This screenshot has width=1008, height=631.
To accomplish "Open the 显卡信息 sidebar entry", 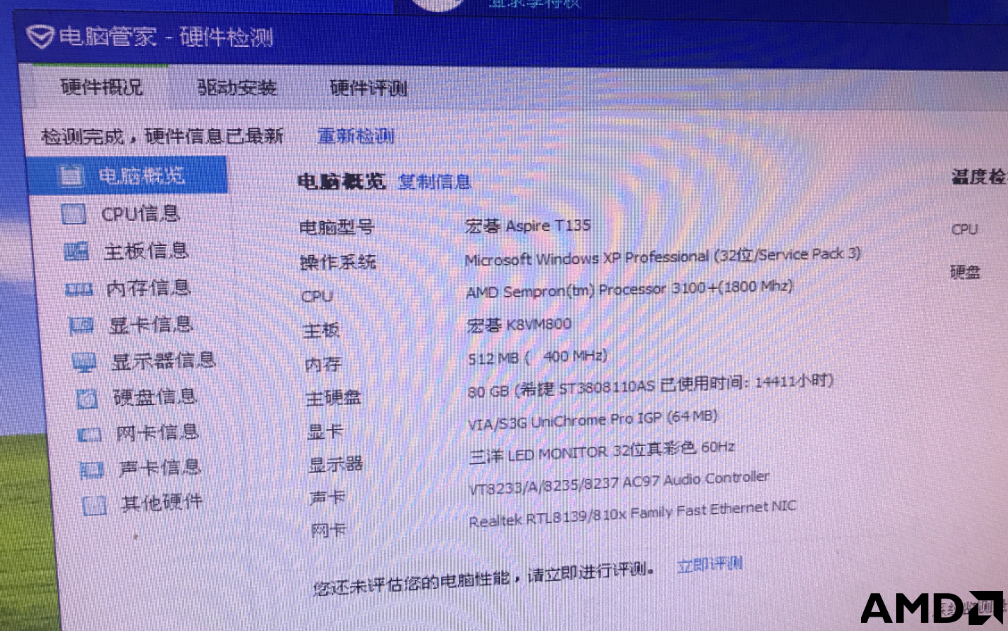I will pos(151,324).
